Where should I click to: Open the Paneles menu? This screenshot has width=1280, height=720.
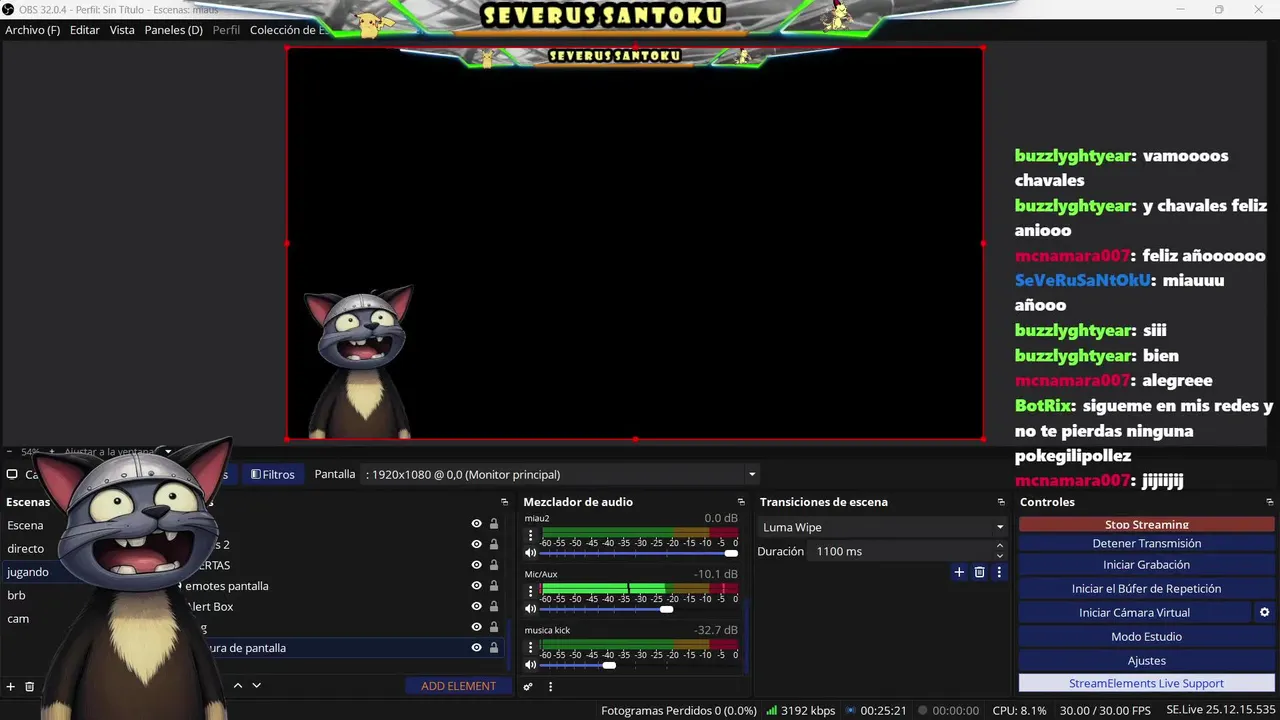pos(174,30)
